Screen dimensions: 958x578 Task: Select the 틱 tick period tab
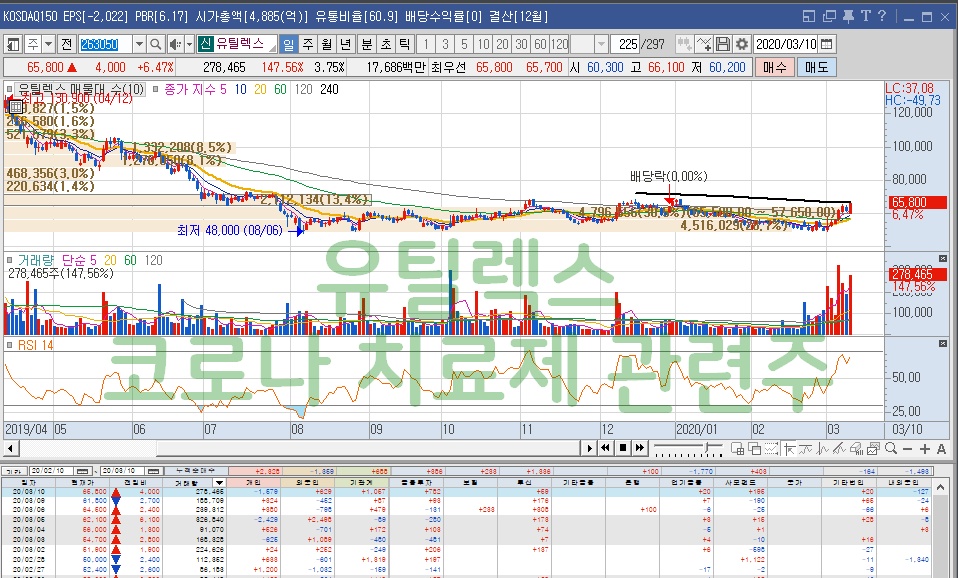click(x=404, y=44)
